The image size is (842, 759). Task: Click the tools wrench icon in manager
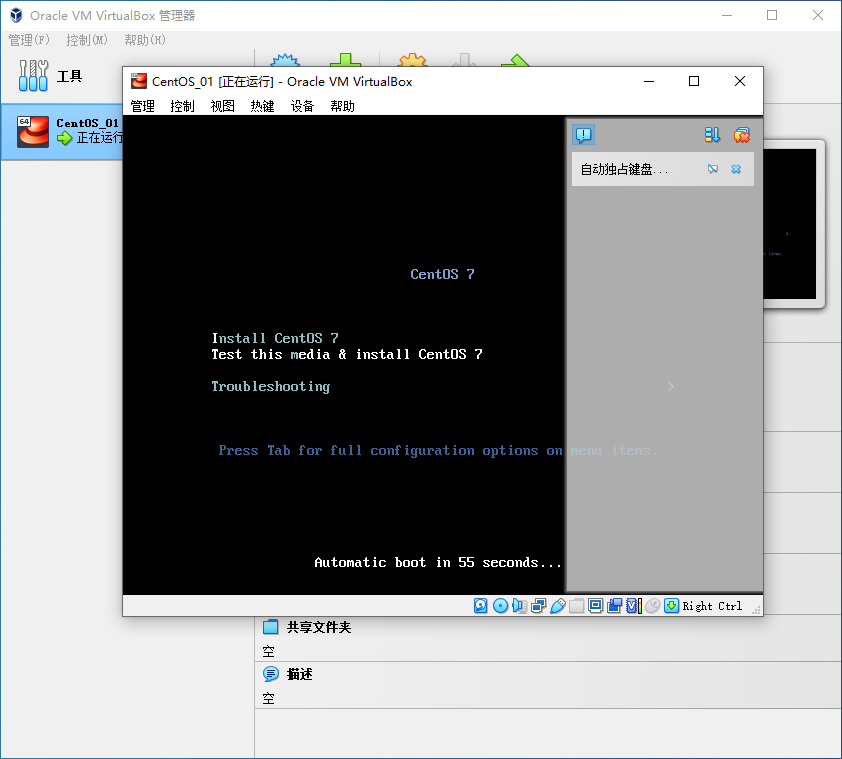(x=33, y=75)
